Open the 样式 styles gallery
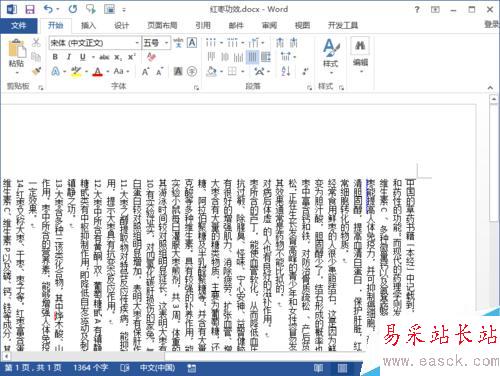 pos(331,55)
